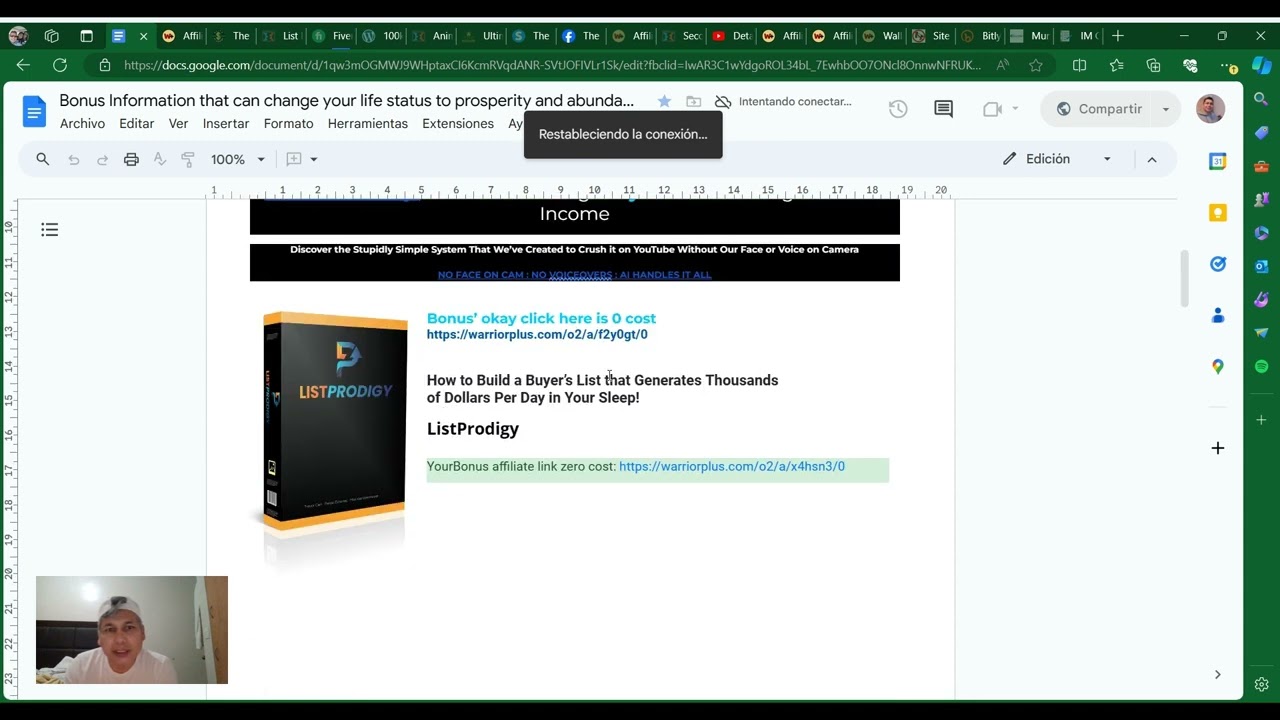The height and width of the screenshot is (720, 1280).
Task: Switch to the Five browser tab
Action: pyautogui.click(x=332, y=36)
